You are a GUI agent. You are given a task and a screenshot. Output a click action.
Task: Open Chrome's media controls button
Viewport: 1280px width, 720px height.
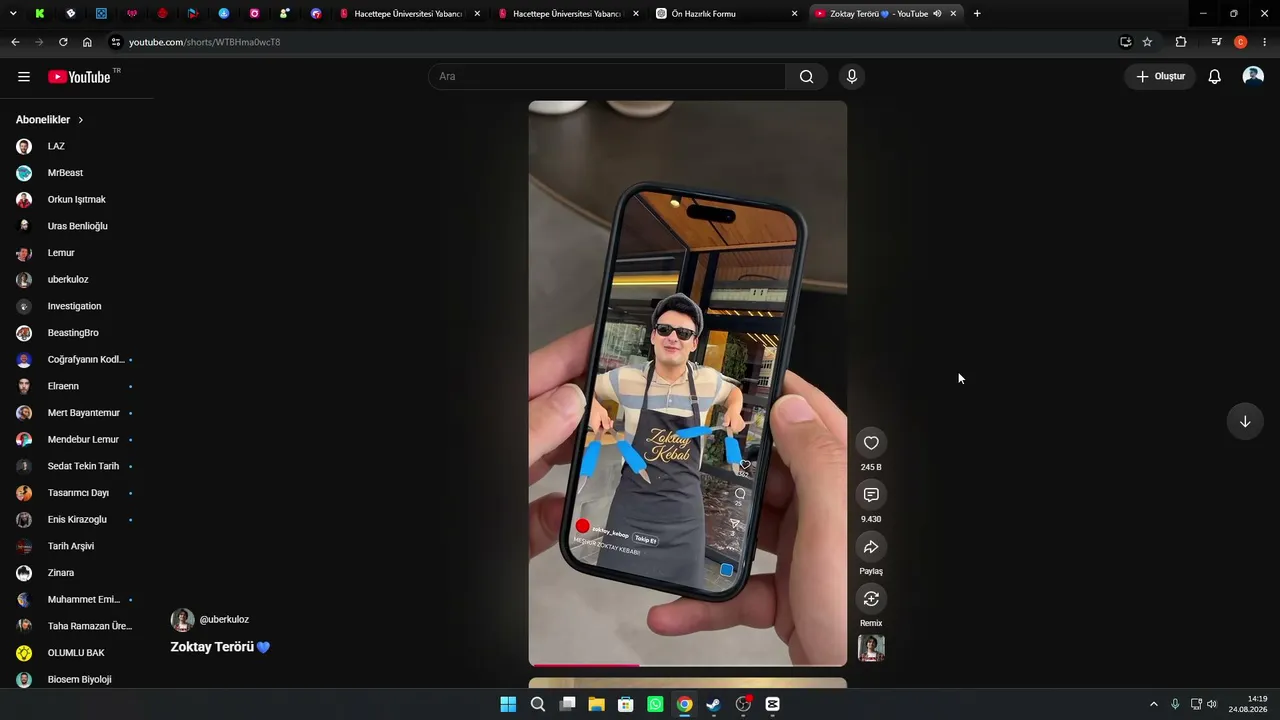coord(1216,42)
